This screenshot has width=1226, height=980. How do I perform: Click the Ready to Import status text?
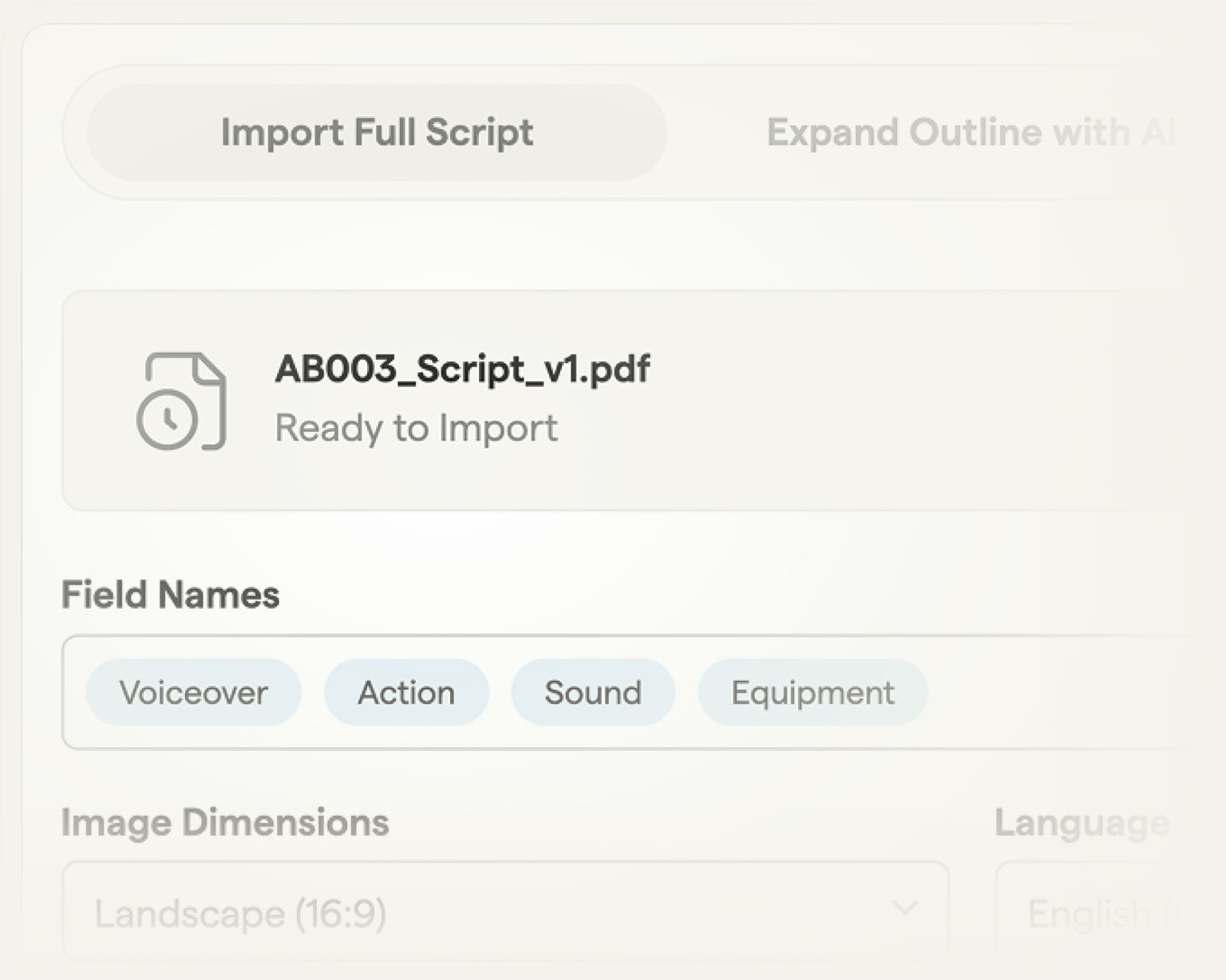tap(417, 429)
